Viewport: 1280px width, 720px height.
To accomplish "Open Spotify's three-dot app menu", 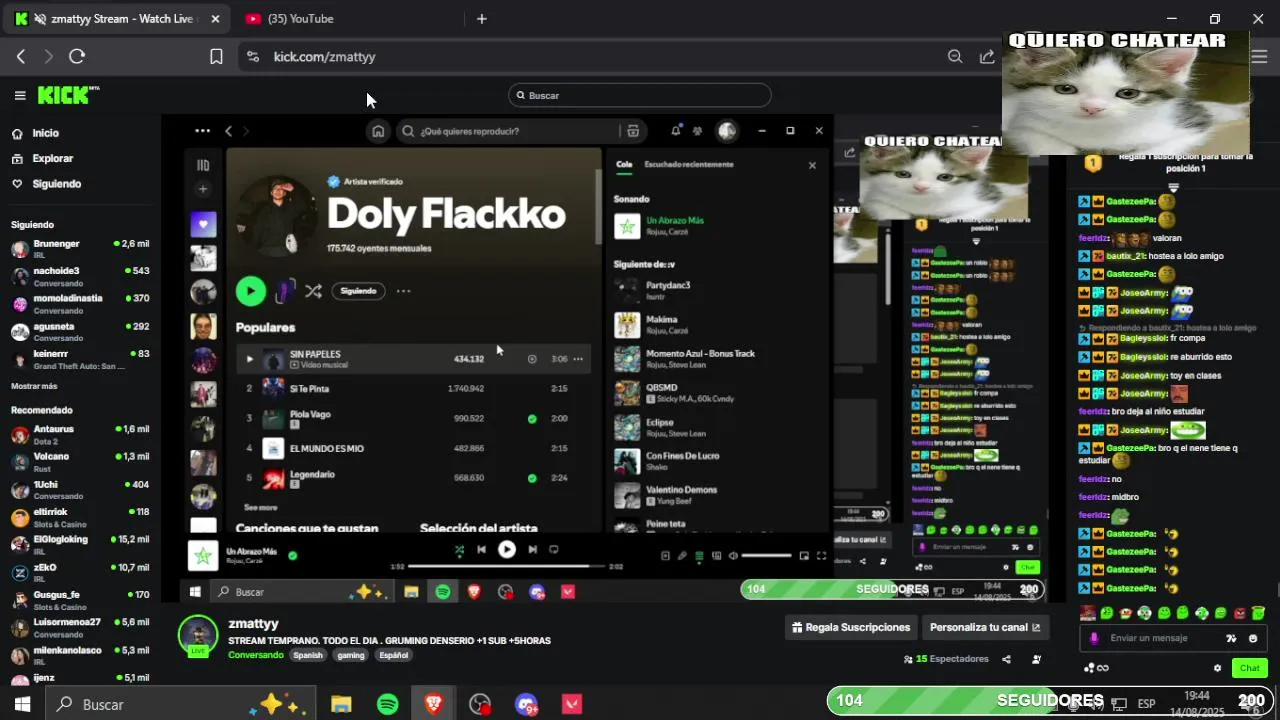I will point(202,131).
